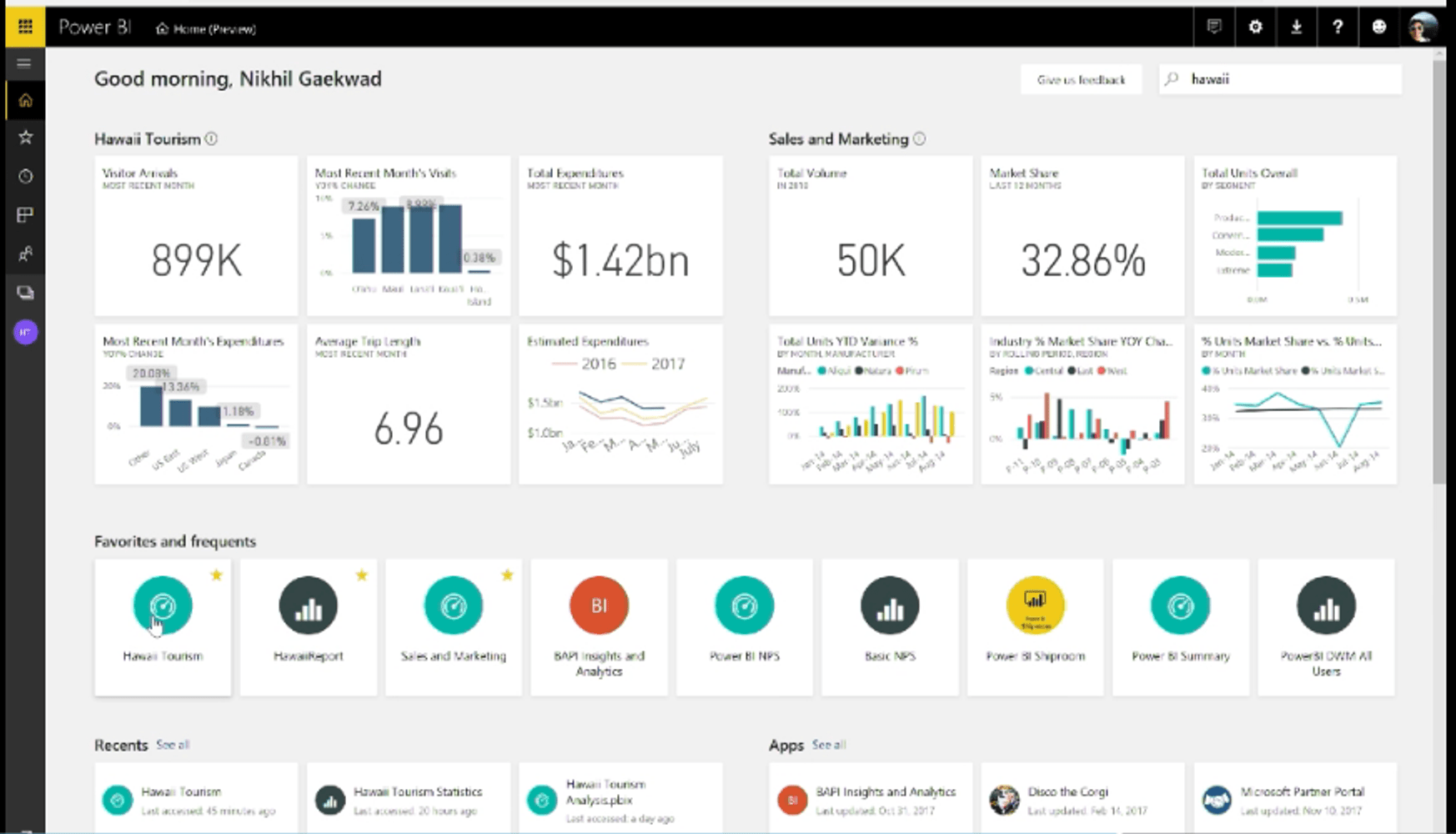Open Average Trip Length 6.96 tile
Image resolution: width=1456 pixels, height=834 pixels.
coord(409,404)
